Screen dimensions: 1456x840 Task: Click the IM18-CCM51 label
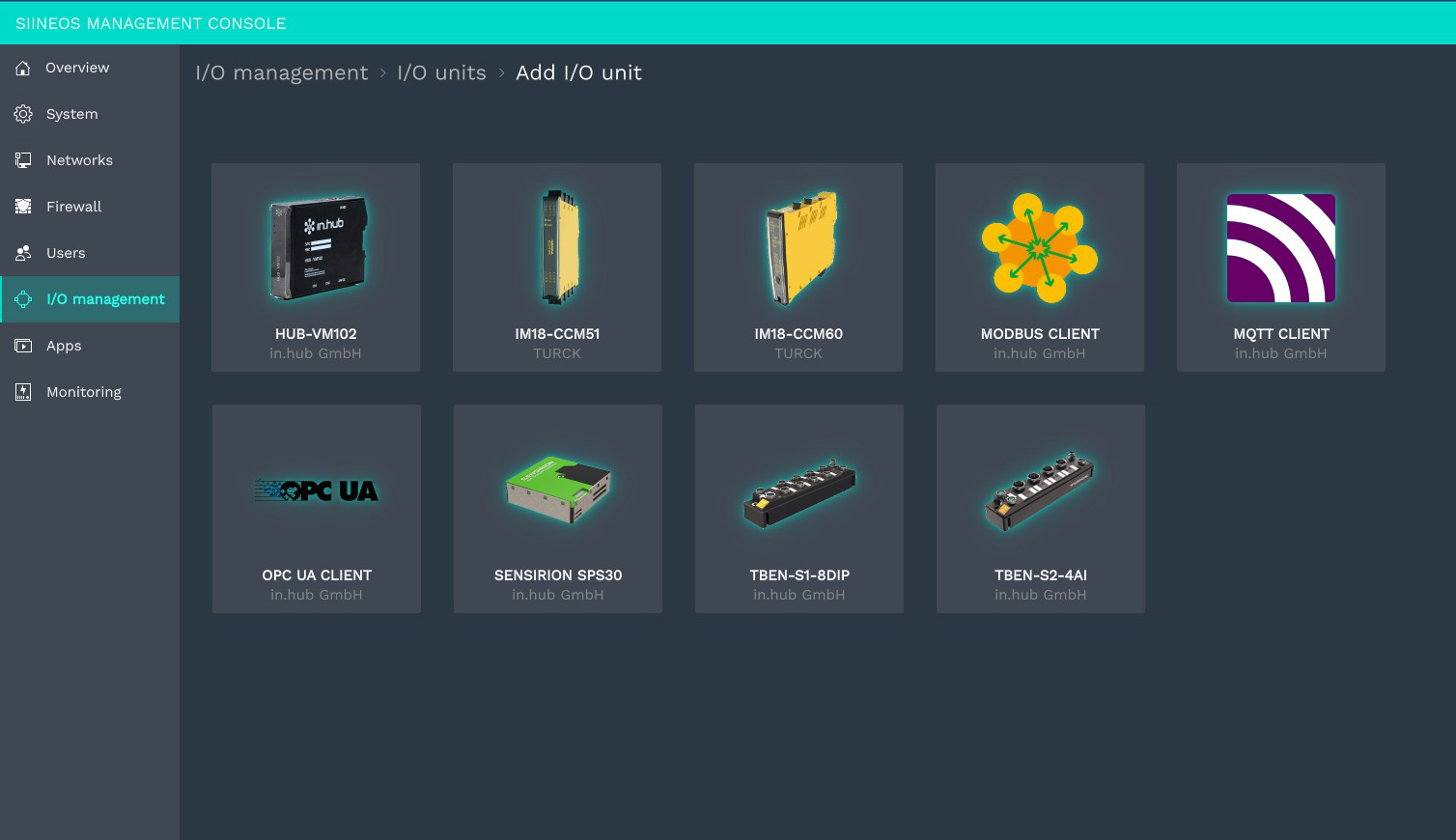[557, 334]
